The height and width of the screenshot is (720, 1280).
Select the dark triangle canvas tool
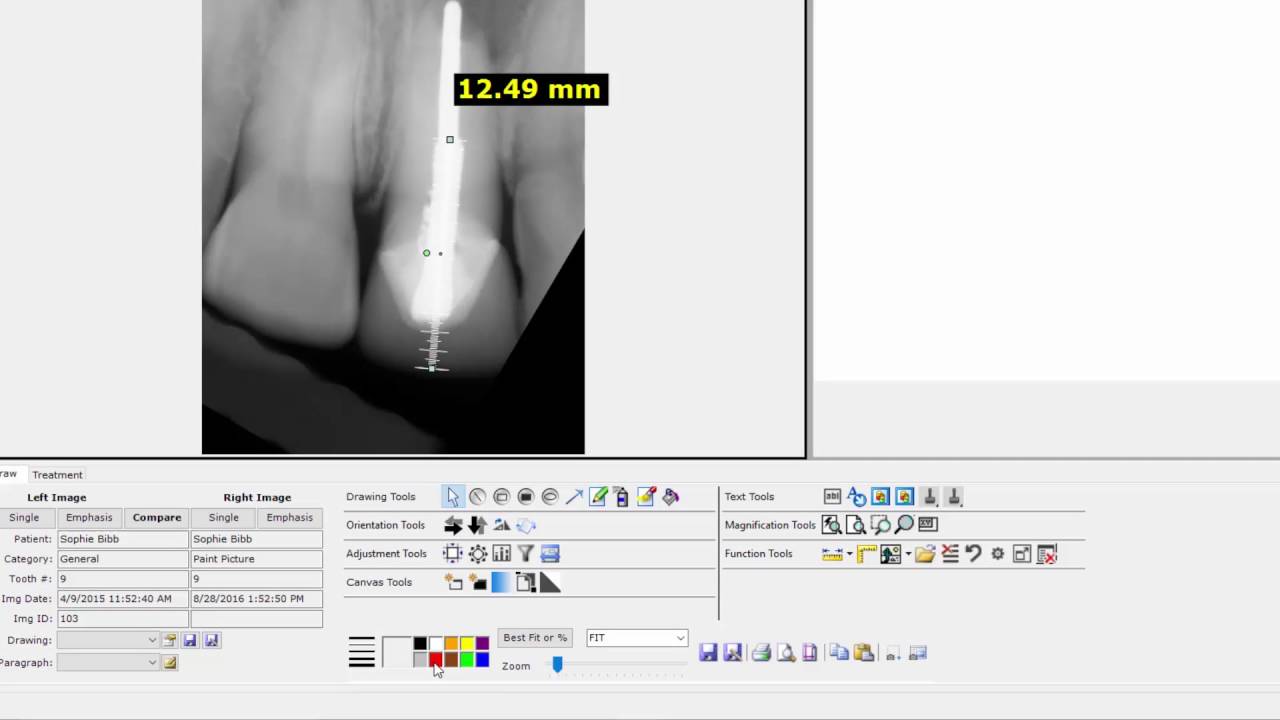tap(550, 582)
